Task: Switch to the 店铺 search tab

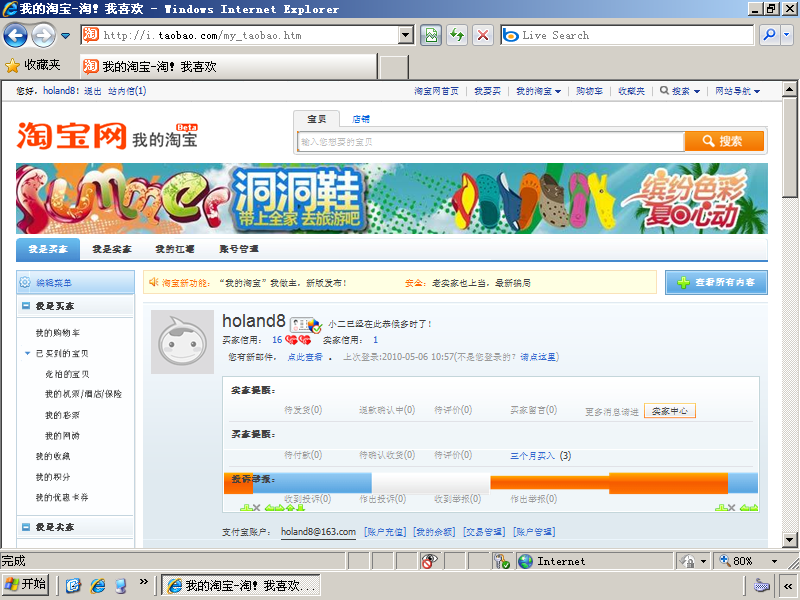Action: pyautogui.click(x=361, y=119)
